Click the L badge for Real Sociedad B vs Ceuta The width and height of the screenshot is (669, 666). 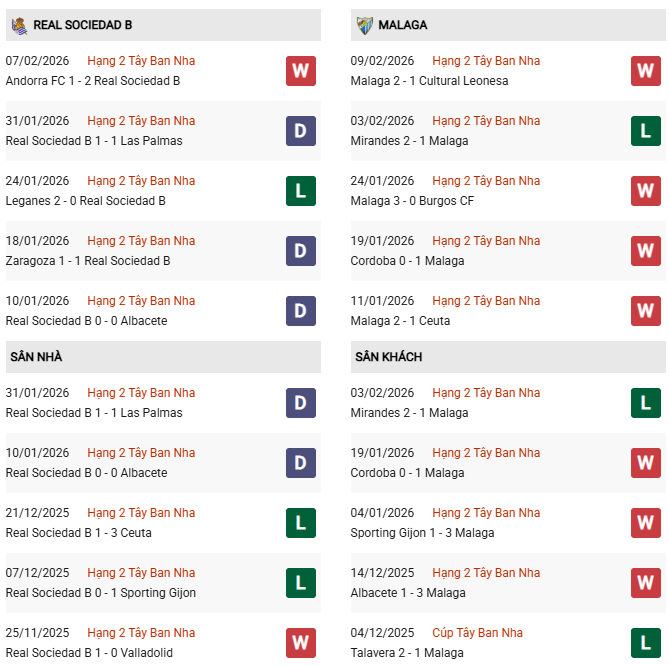click(x=301, y=523)
